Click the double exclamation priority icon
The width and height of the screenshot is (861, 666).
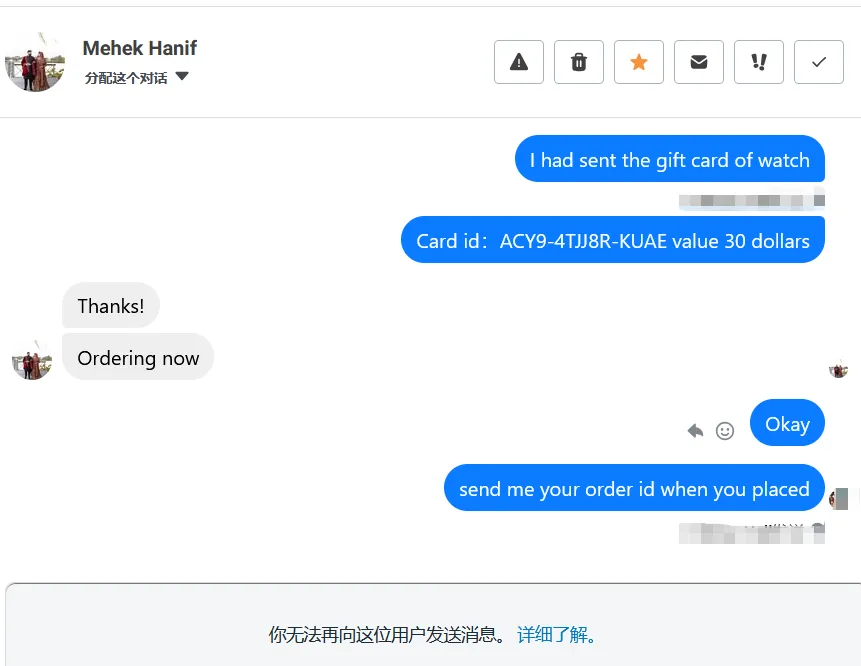coord(759,62)
